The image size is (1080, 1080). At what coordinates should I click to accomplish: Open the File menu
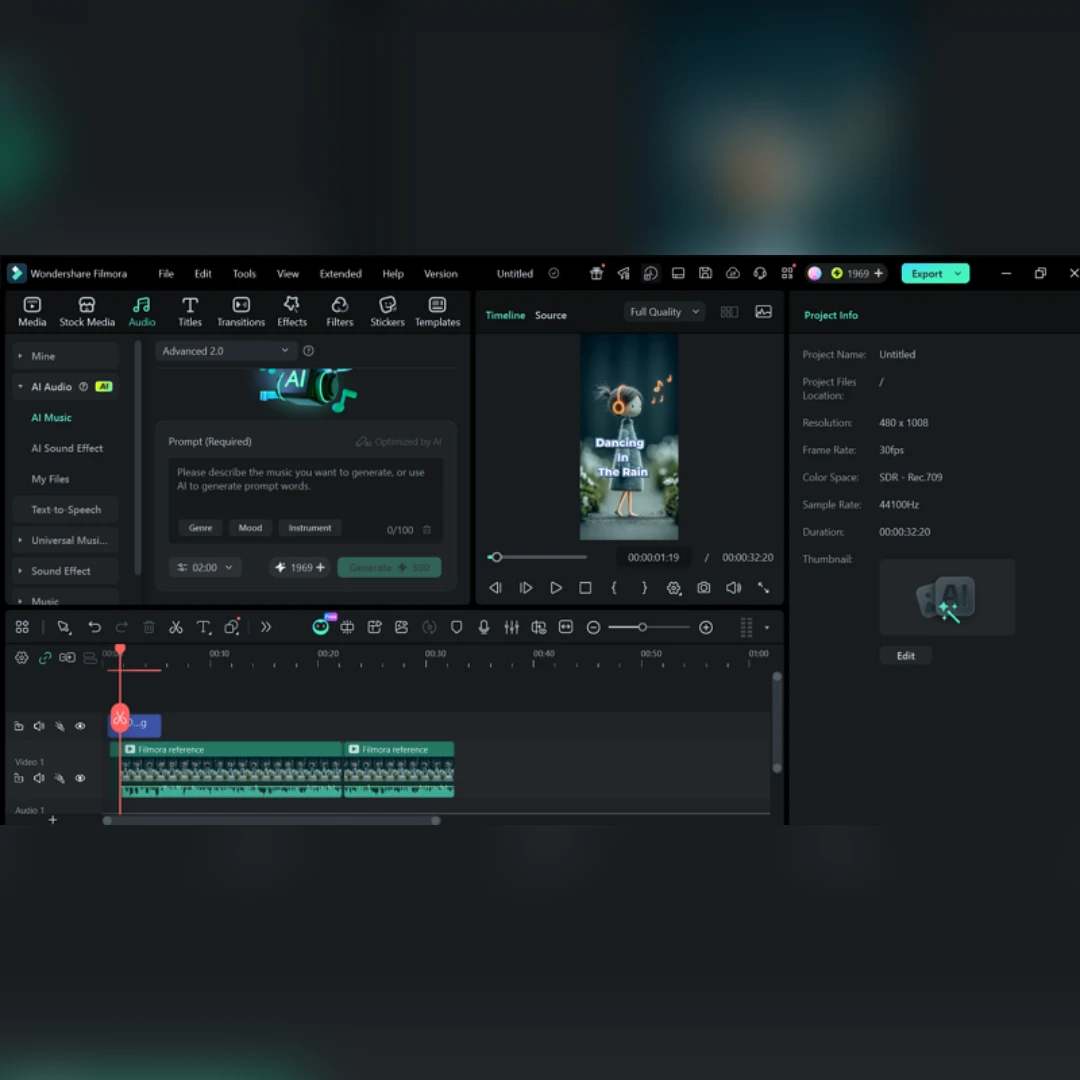[x=166, y=273]
